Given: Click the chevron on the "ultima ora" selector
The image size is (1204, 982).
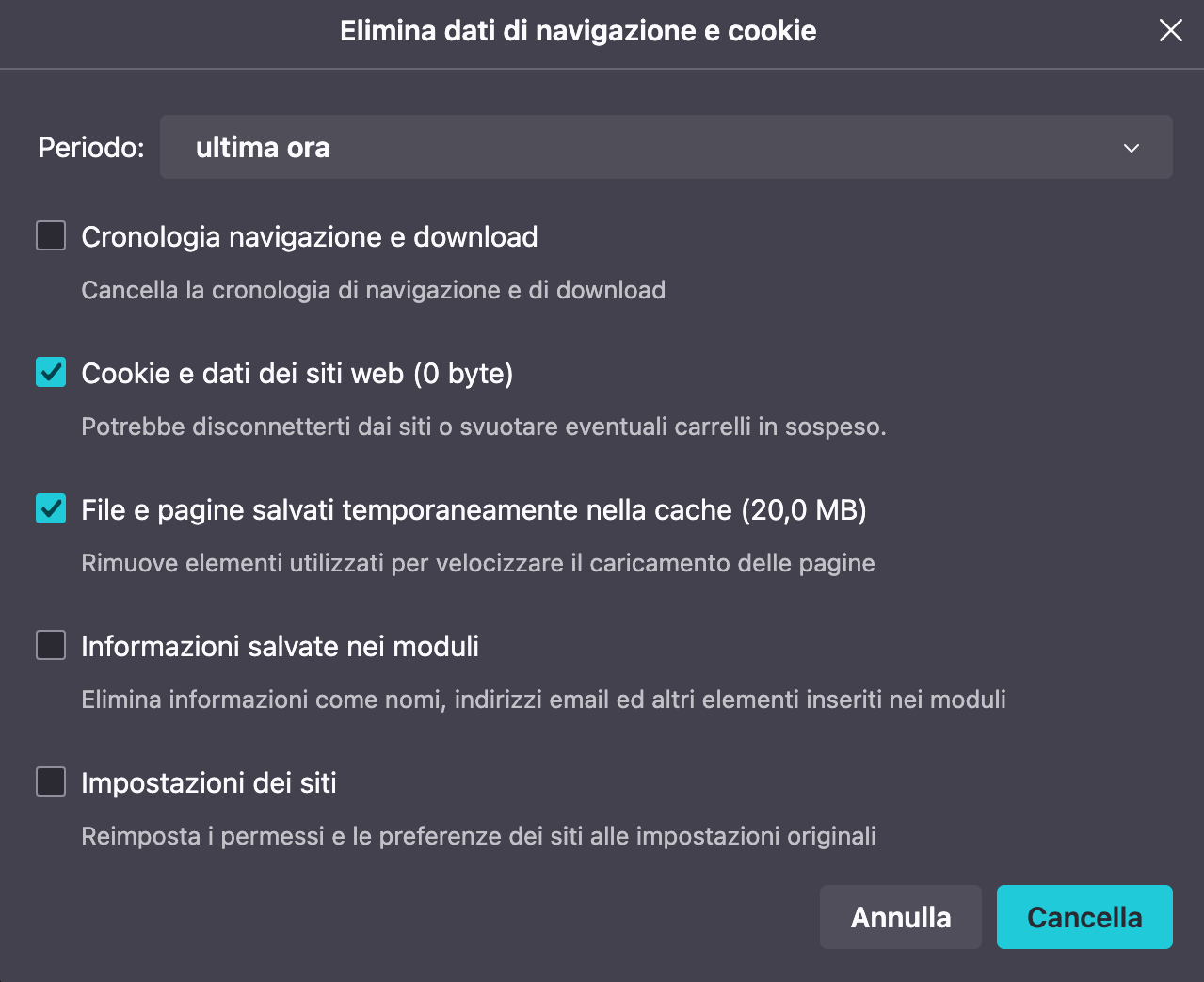Looking at the screenshot, I should pyautogui.click(x=1132, y=147).
